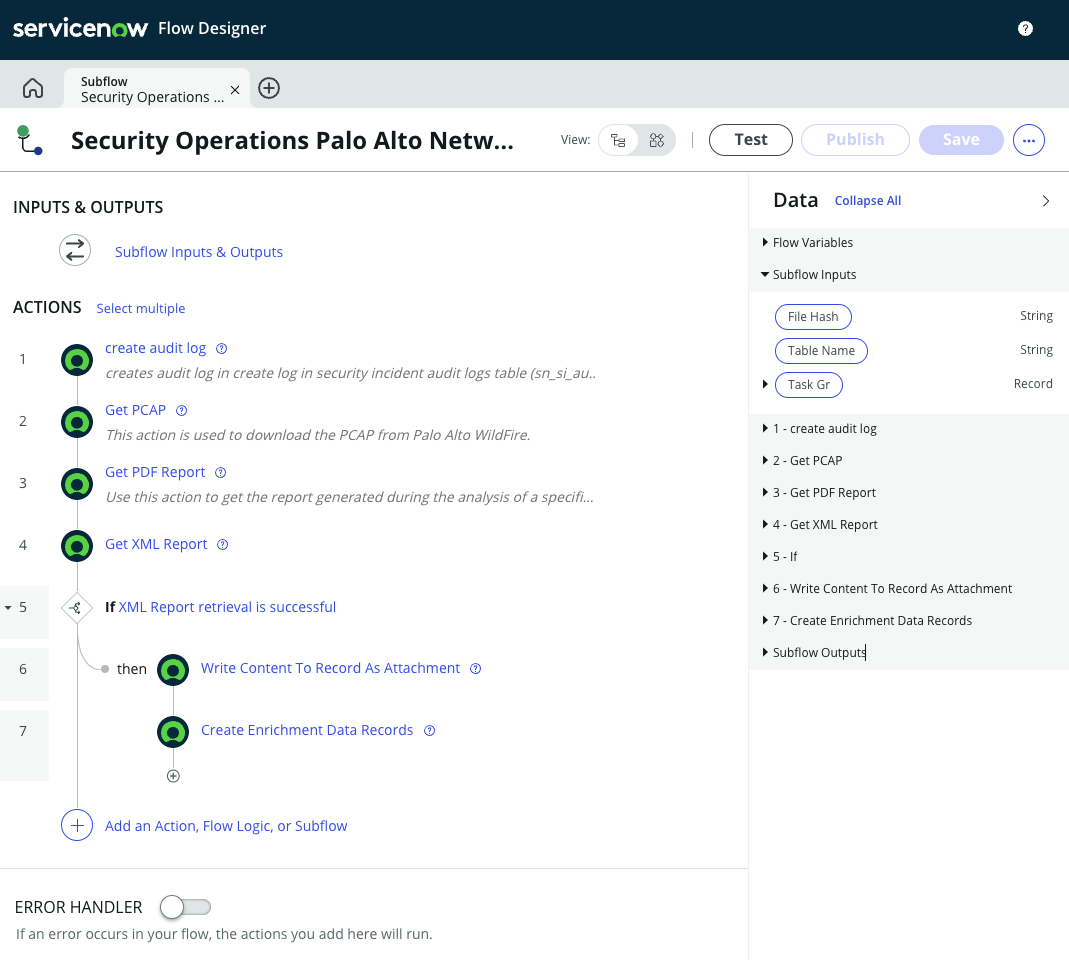Screen dimensions: 1069x960
Task: Click the Get PDF Report action icon
Action: [x=77, y=483]
